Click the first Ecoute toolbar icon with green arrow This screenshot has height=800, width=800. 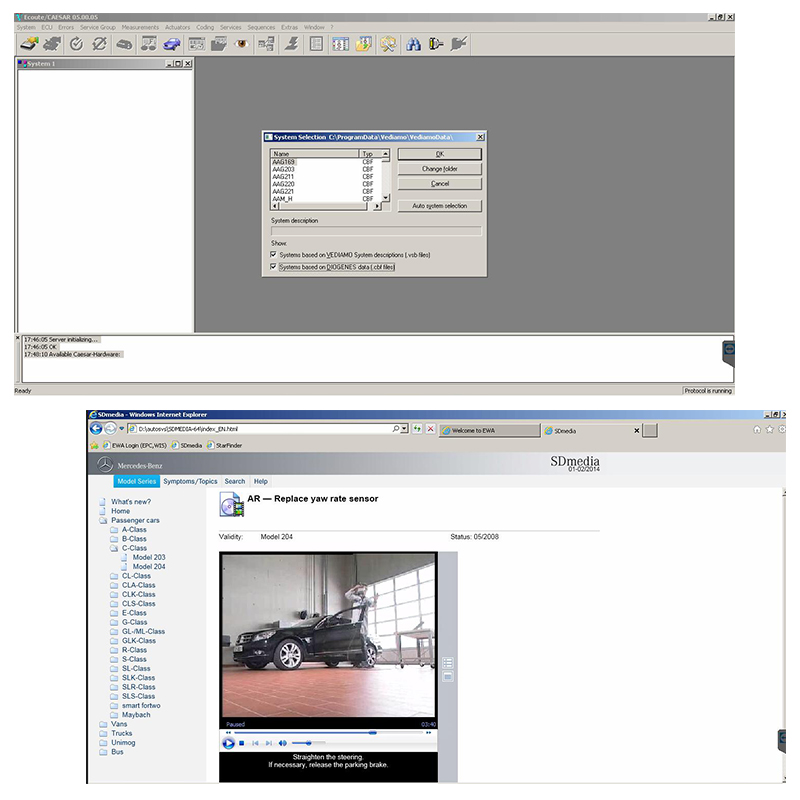tap(30, 44)
